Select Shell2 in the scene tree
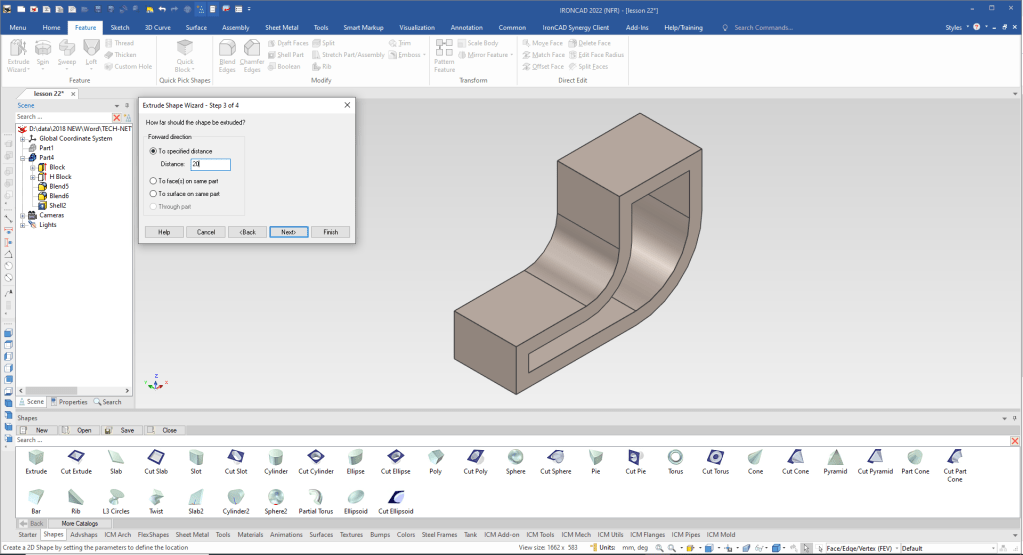Screen dimensions: 1023x555 pos(57,206)
